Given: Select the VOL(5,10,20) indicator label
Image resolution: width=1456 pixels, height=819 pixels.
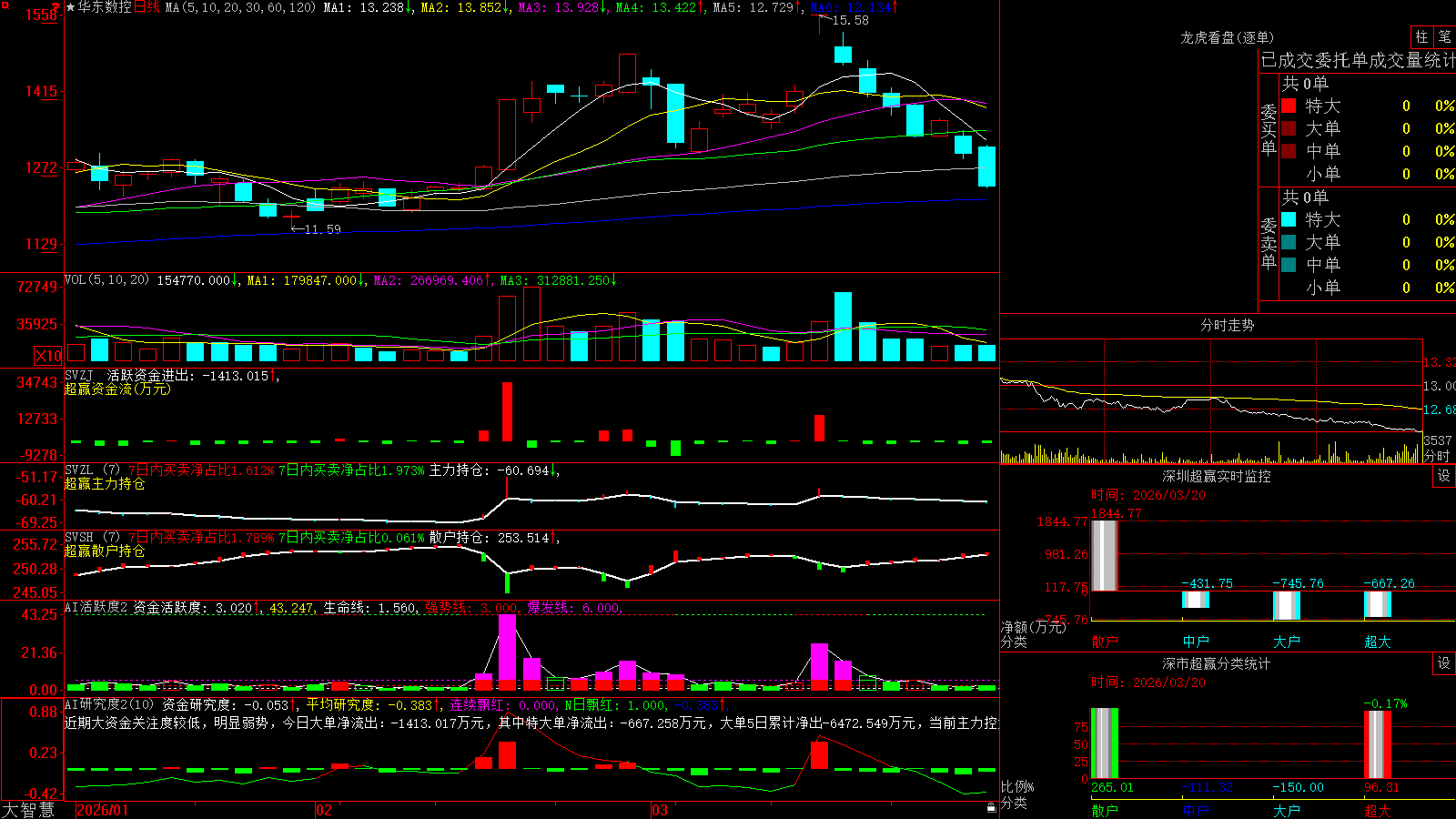Looking at the screenshot, I should tap(106, 280).
